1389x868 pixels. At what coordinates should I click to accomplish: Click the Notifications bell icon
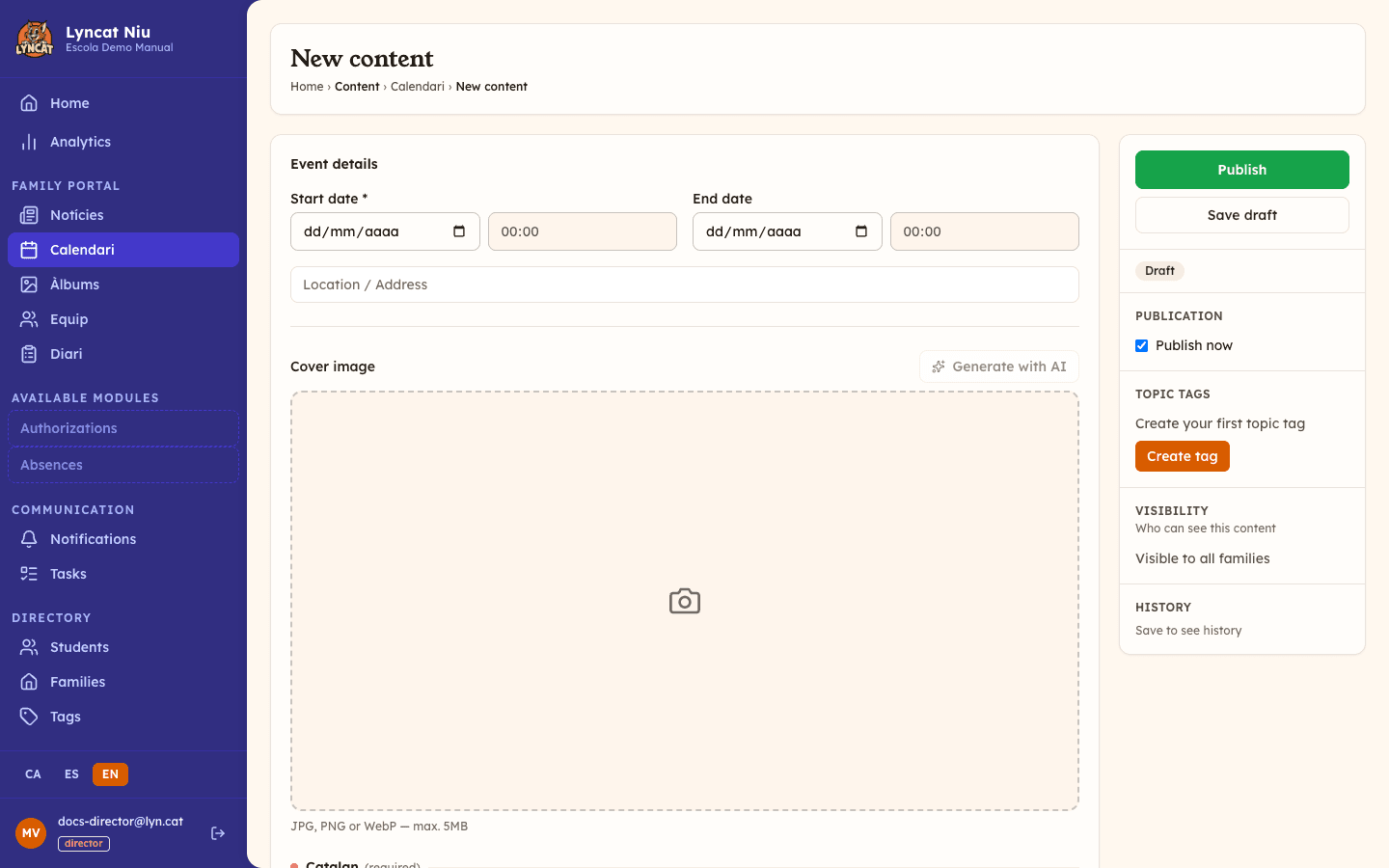click(29, 539)
